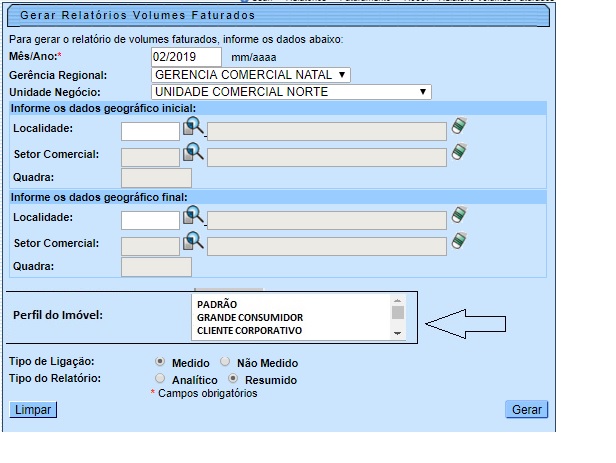
Task: Open Gerência Regional dropdown
Action: tap(251, 75)
